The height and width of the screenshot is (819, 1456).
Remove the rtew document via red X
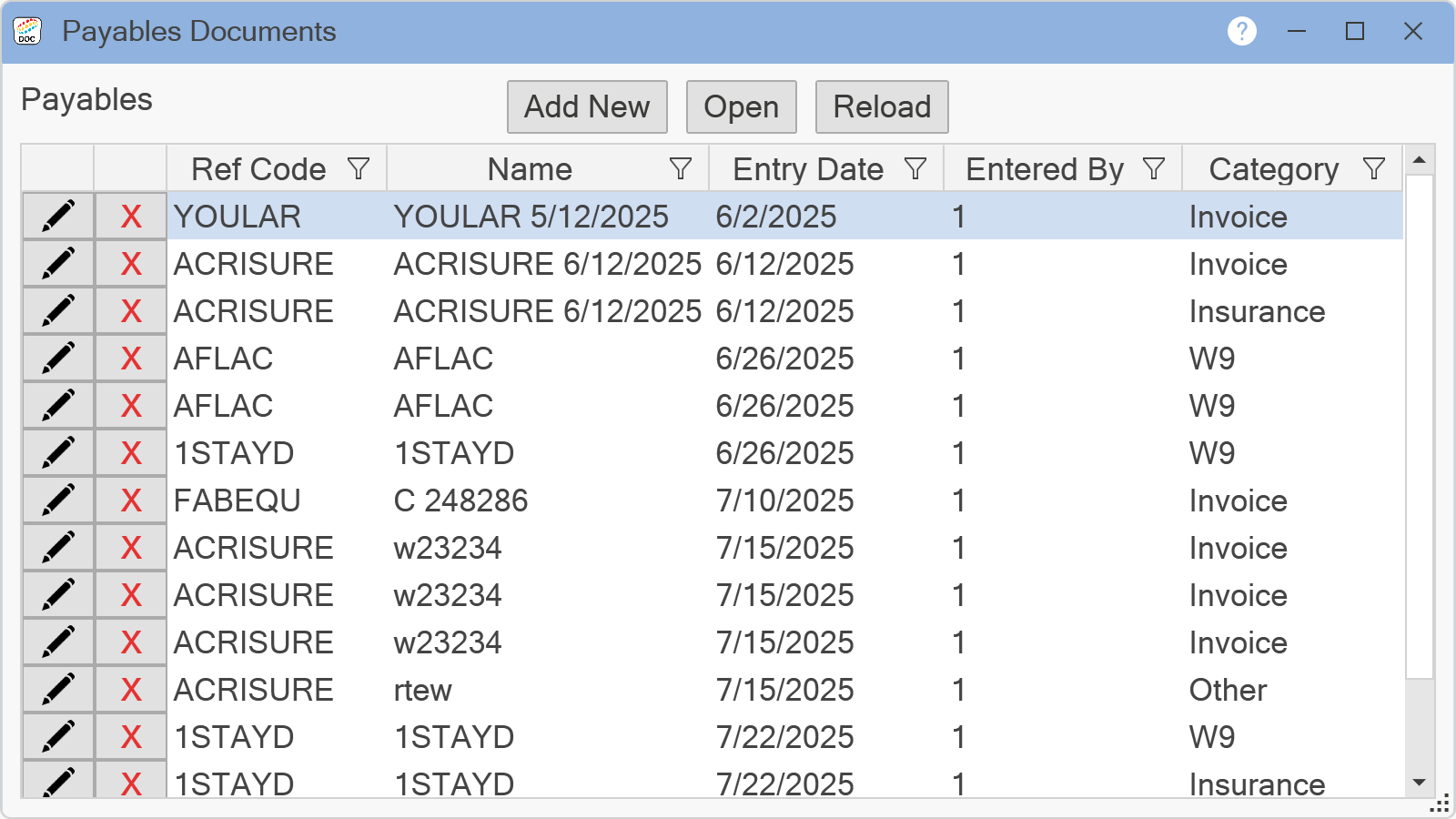point(131,690)
